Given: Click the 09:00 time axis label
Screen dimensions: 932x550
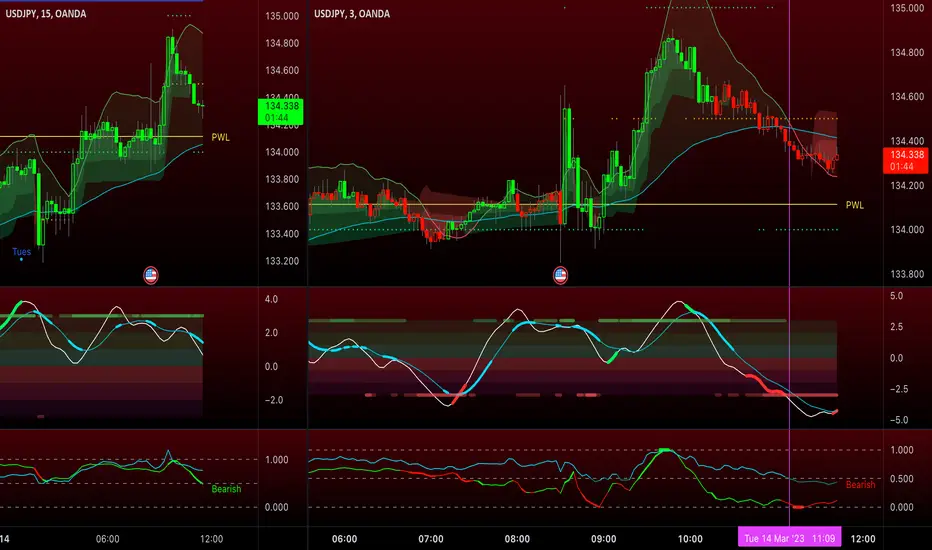Looking at the screenshot, I should click(603, 539).
